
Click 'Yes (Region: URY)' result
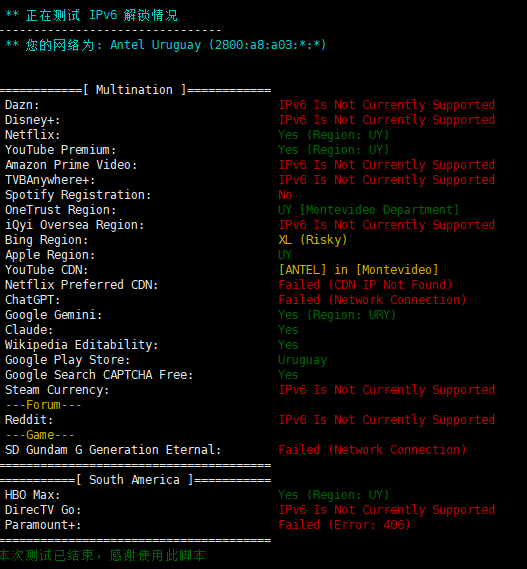click(337, 315)
